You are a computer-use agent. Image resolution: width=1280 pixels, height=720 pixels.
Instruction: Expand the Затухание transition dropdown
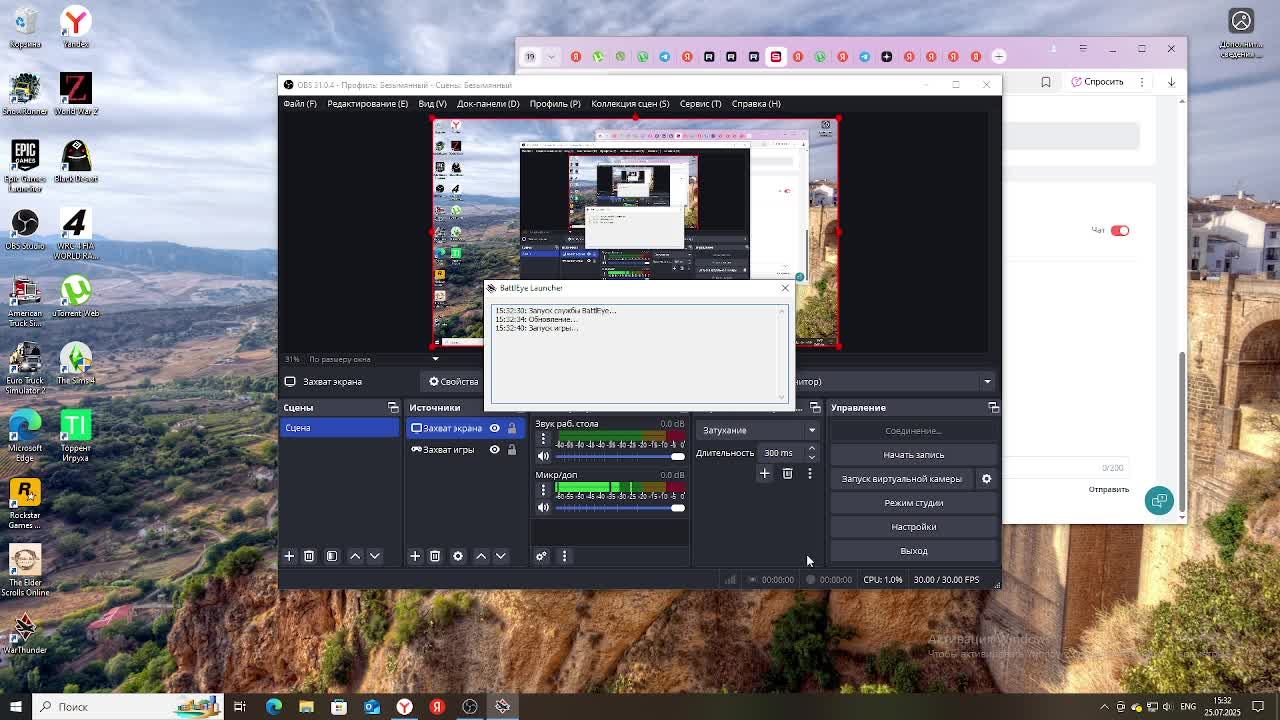click(x=758, y=430)
